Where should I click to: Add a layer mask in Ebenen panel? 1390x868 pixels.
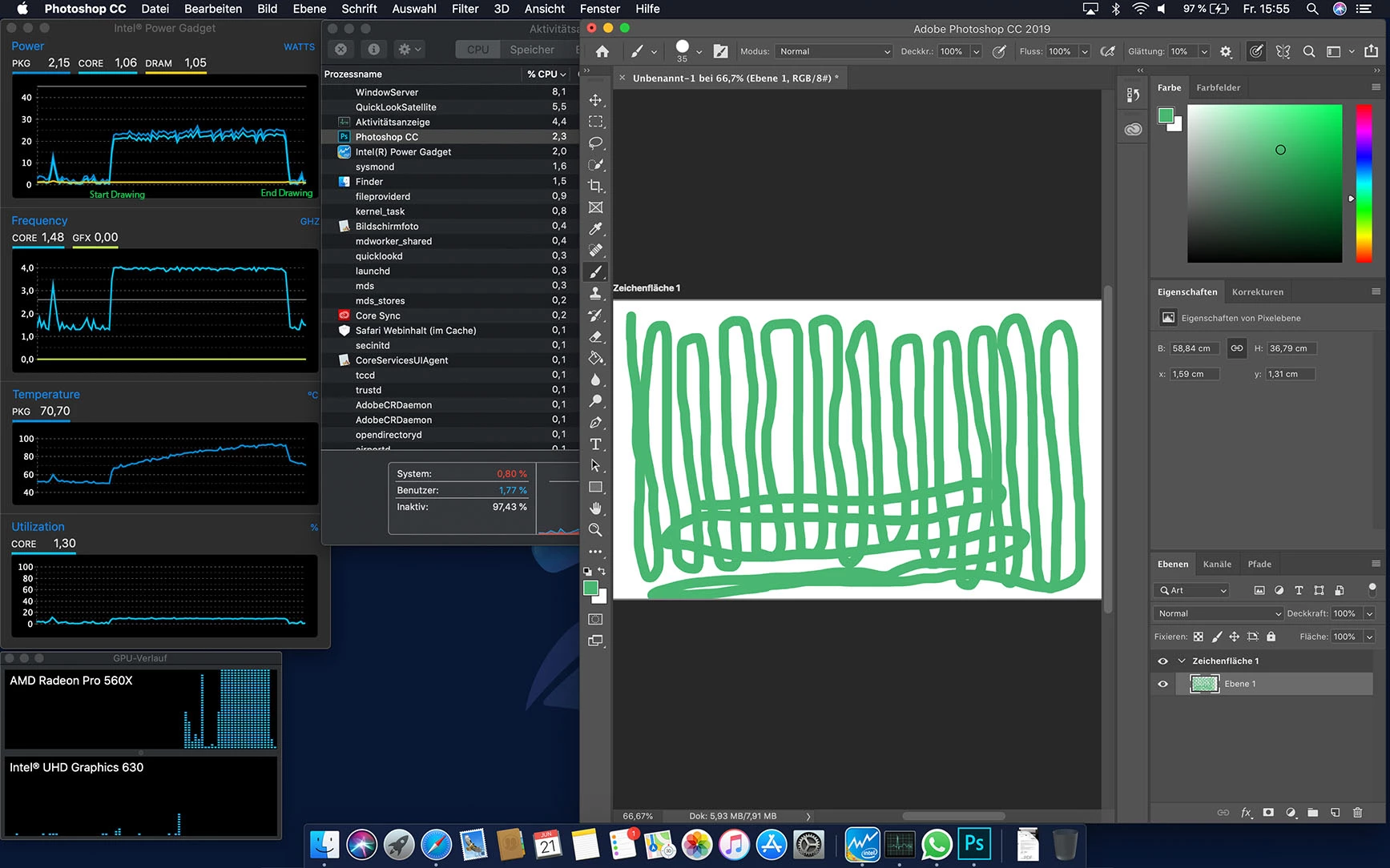point(1268,813)
